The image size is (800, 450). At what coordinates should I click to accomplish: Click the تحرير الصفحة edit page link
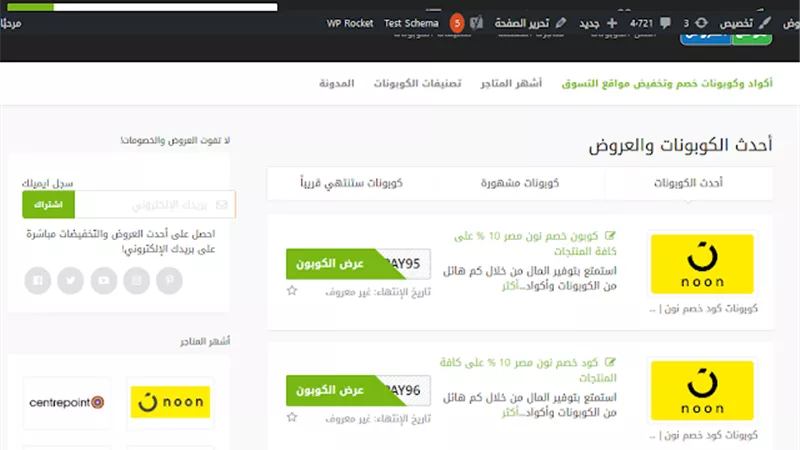(x=521, y=23)
